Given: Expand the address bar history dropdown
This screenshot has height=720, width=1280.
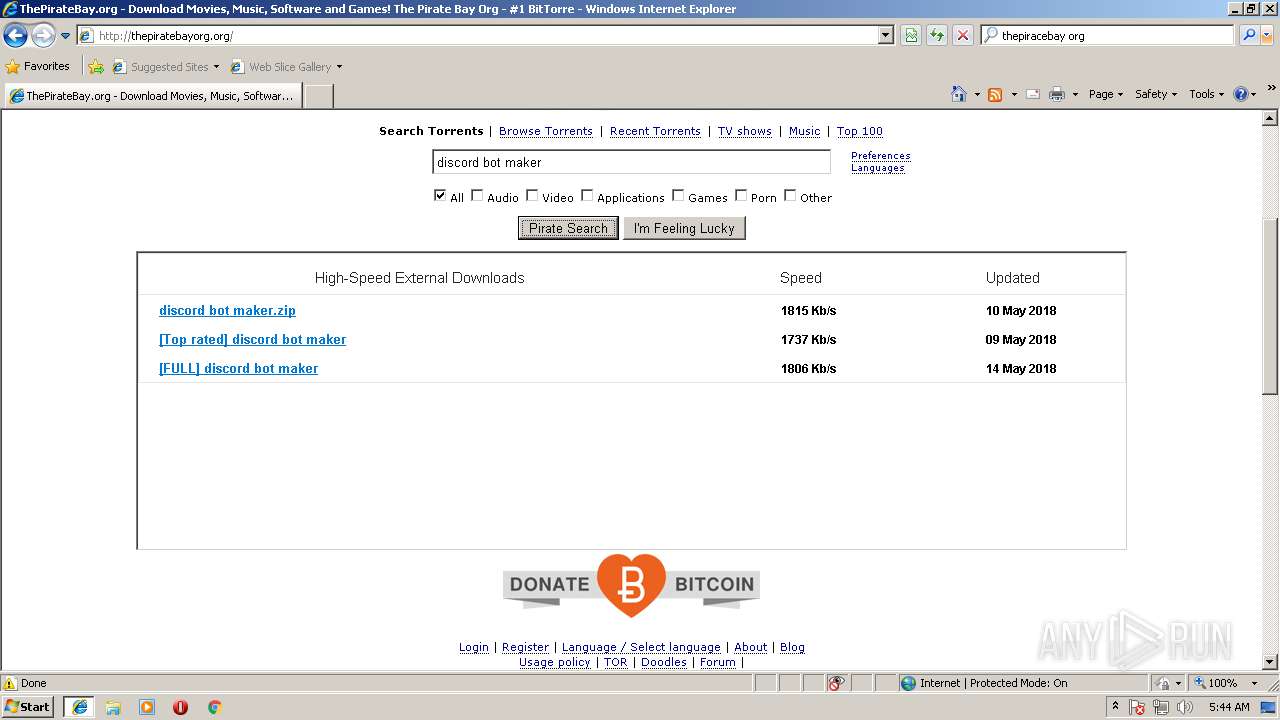Looking at the screenshot, I should [886, 35].
